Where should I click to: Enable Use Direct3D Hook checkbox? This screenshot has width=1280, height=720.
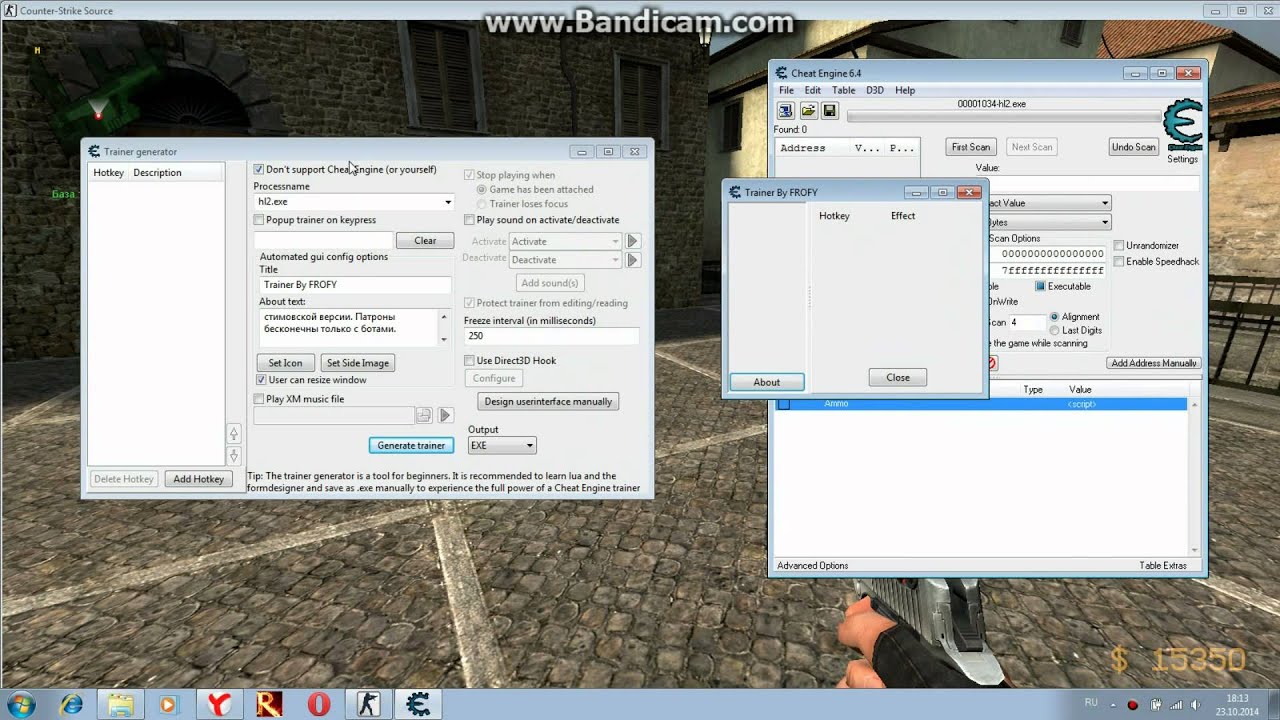[x=470, y=361]
